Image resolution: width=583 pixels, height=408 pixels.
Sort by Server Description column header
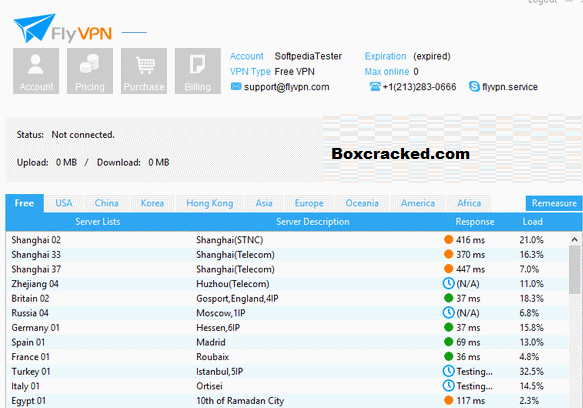(313, 222)
